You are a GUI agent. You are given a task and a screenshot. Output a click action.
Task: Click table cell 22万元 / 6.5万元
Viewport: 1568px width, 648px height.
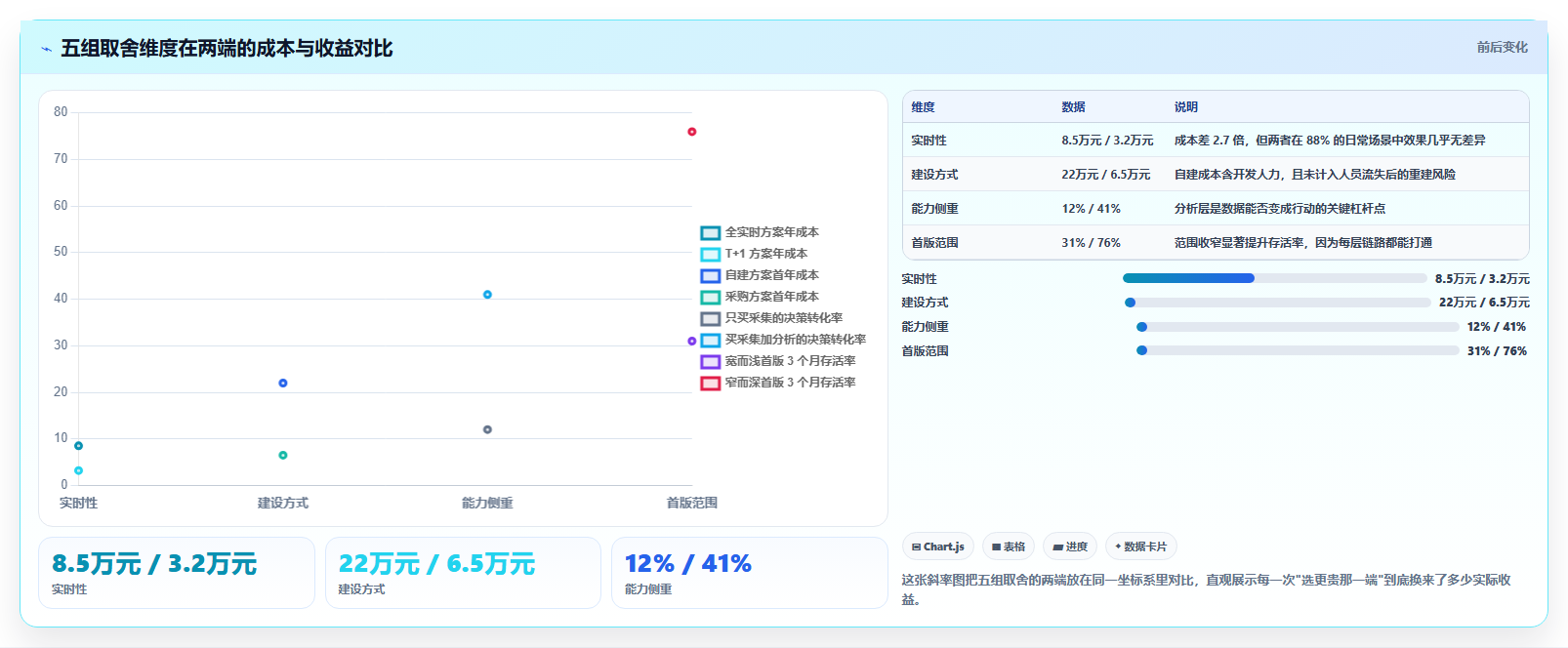pyautogui.click(x=1106, y=175)
